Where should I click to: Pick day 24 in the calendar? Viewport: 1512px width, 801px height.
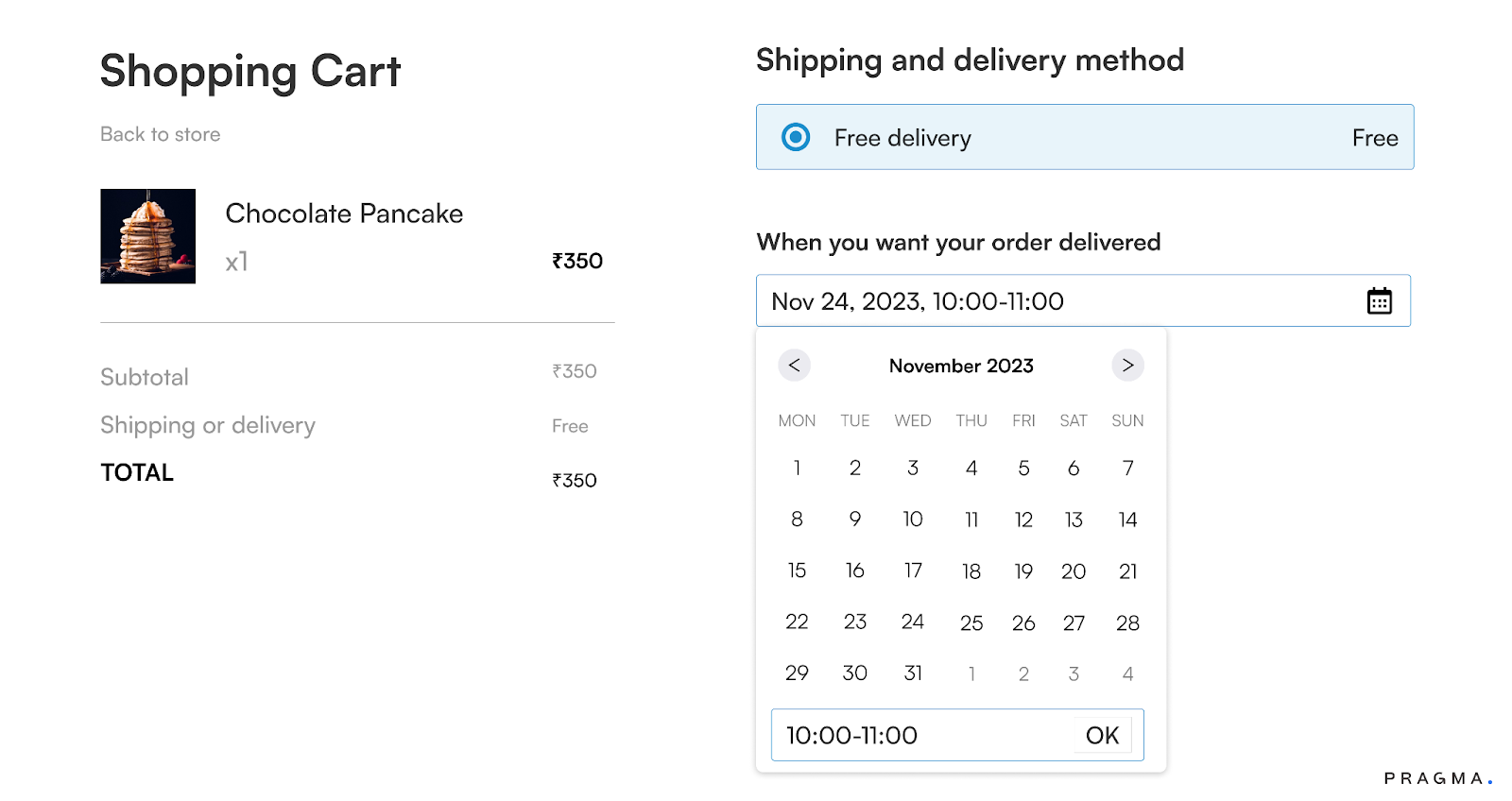pyautogui.click(x=912, y=622)
